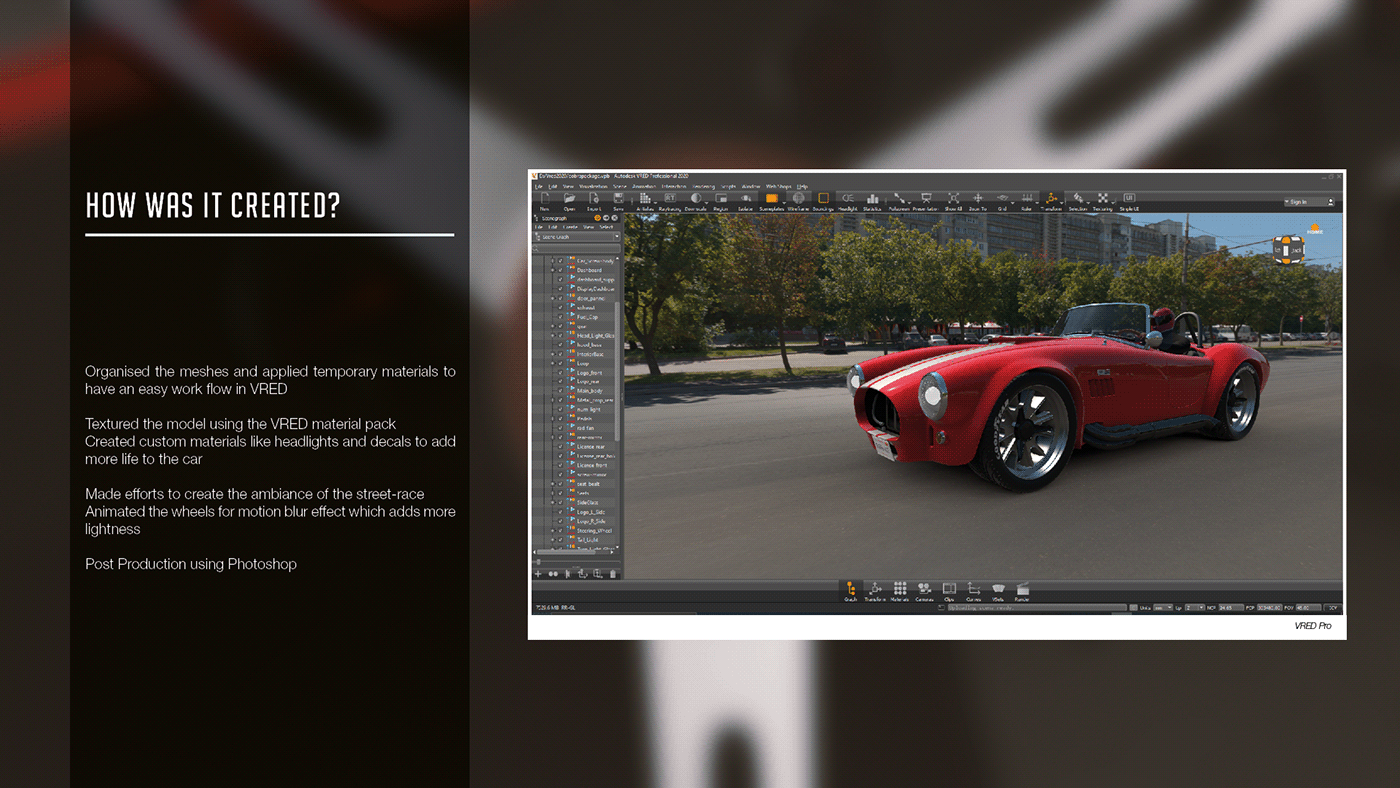Open the Create menu in Scenegraph panel
This screenshot has height=788, width=1400.
tap(572, 227)
